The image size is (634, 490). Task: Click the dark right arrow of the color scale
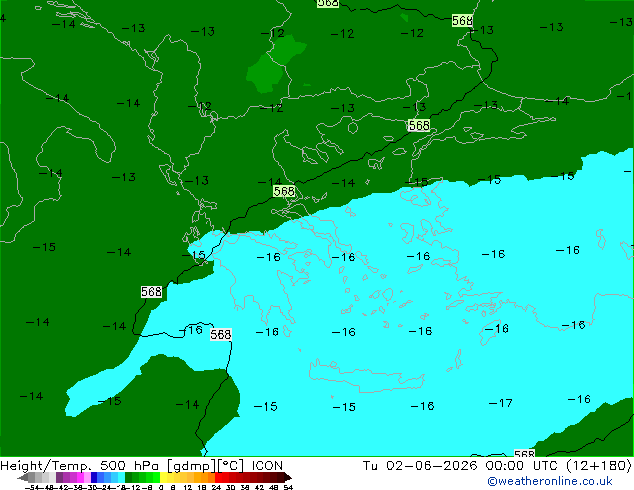(x=287, y=477)
